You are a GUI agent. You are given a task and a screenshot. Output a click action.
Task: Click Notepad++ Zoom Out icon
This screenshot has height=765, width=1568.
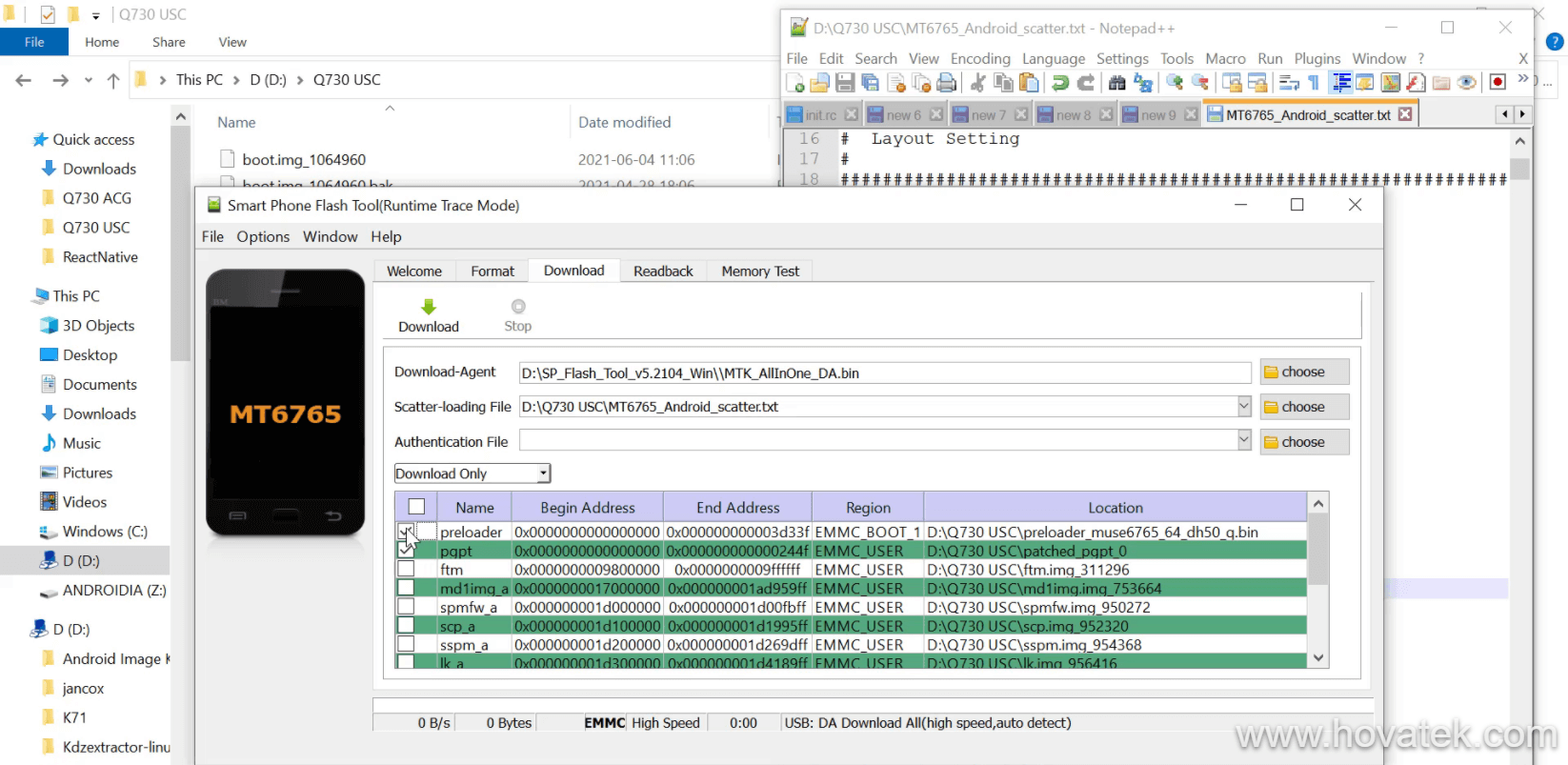coord(1200,83)
